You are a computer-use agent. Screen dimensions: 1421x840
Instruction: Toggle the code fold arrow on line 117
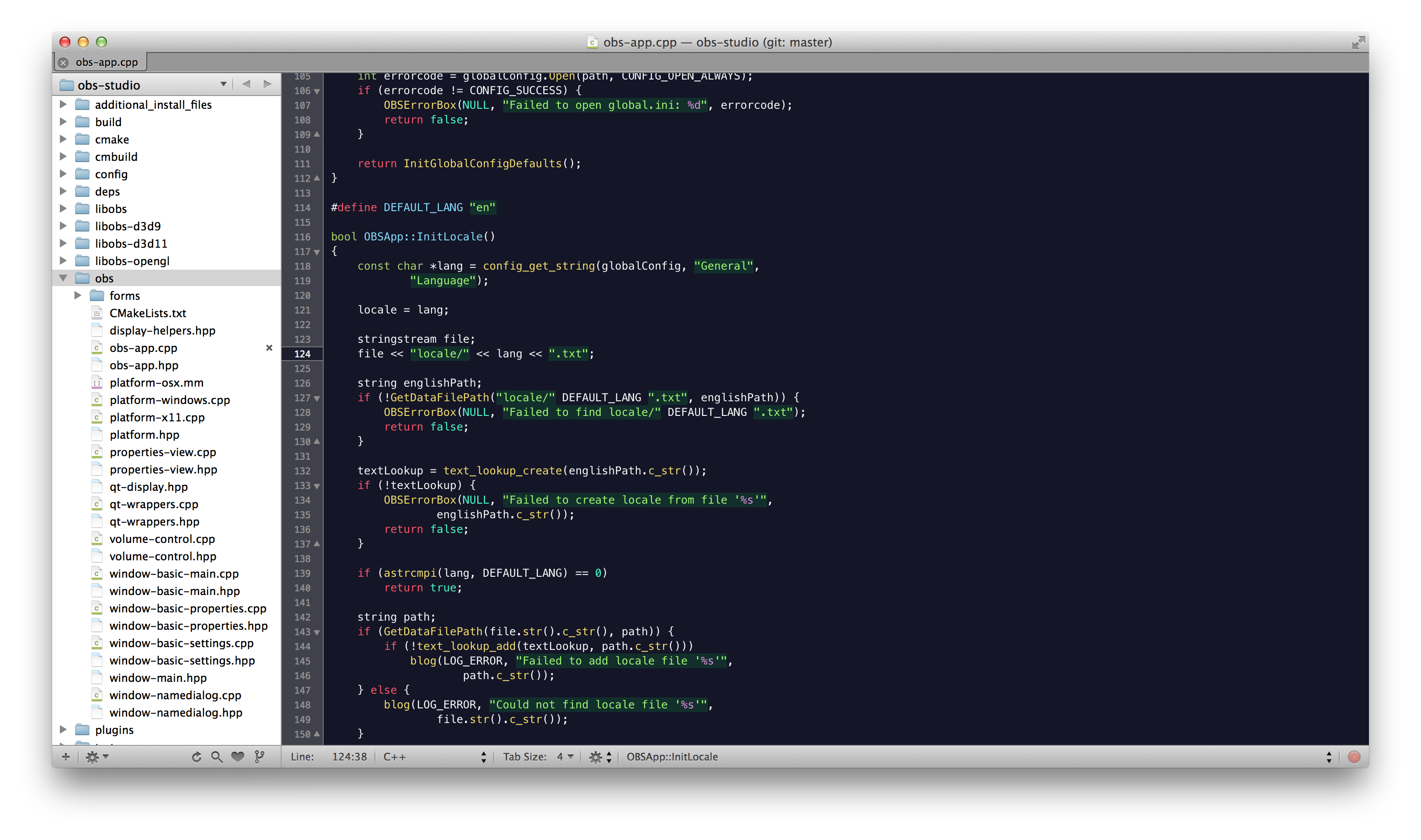point(317,252)
